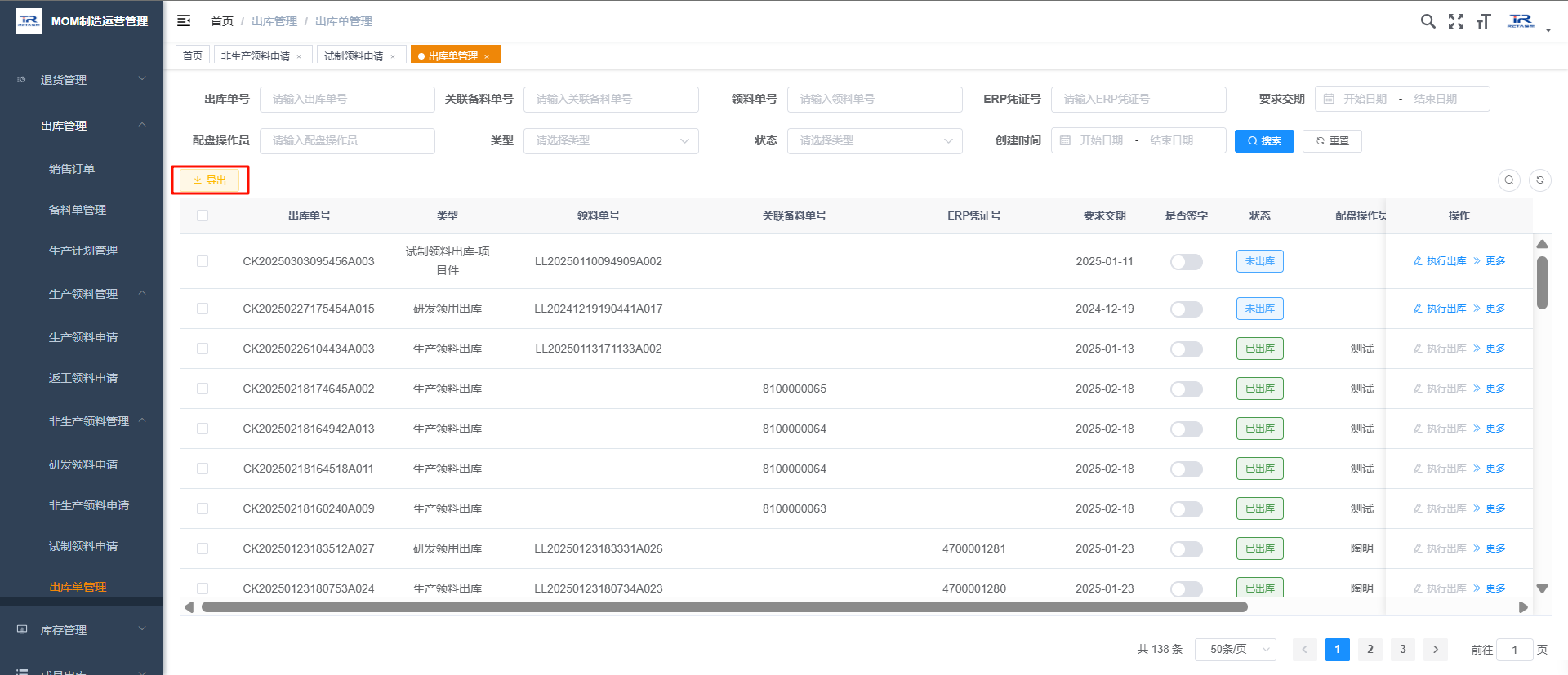Open the top-right search magnifier icon
The height and width of the screenshot is (675, 1568).
pos(1428,21)
